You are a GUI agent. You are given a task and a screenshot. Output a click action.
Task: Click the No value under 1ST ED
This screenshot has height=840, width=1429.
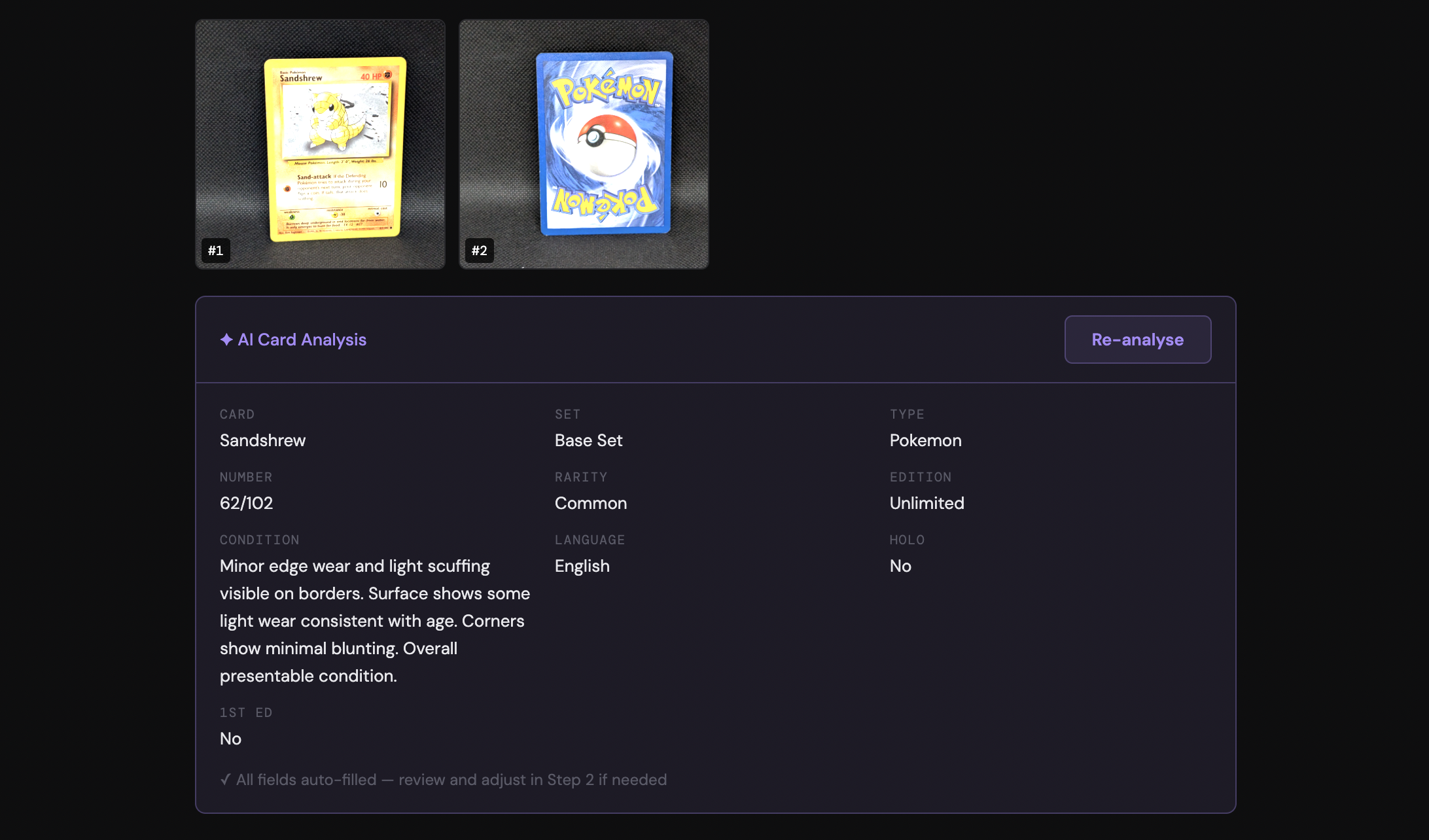[x=230, y=739]
